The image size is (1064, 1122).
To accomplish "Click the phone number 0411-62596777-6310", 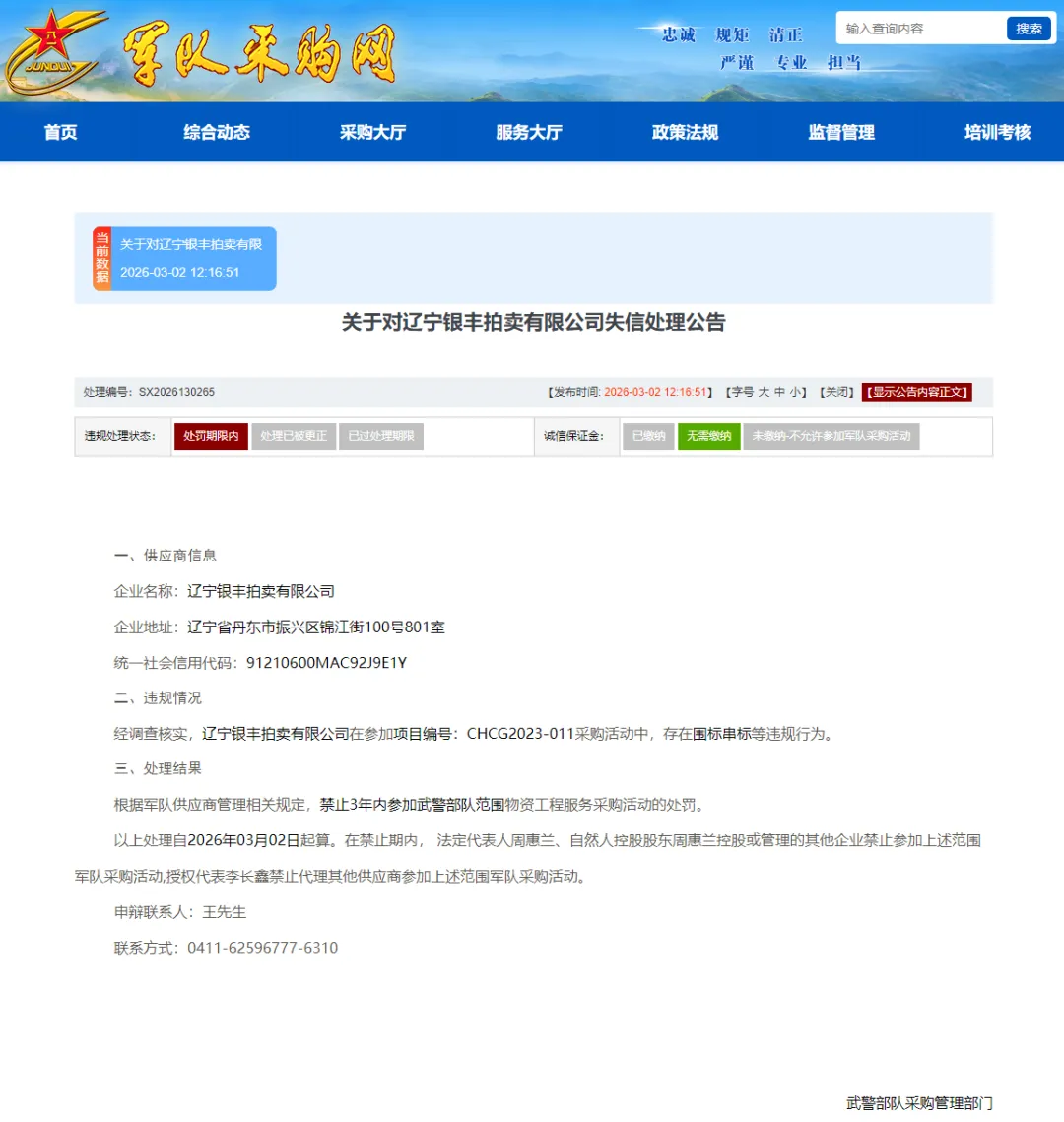I will 263,948.
